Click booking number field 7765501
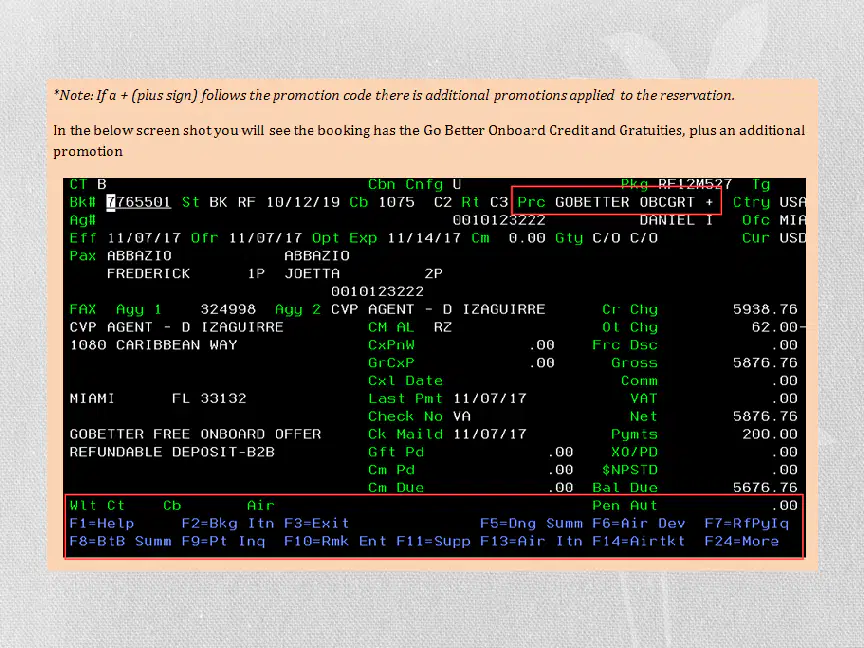 click(139, 202)
